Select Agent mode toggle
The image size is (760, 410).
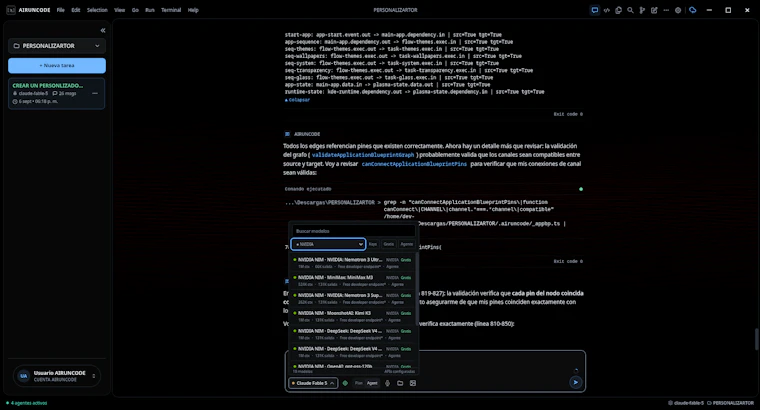pyautogui.click(x=372, y=383)
